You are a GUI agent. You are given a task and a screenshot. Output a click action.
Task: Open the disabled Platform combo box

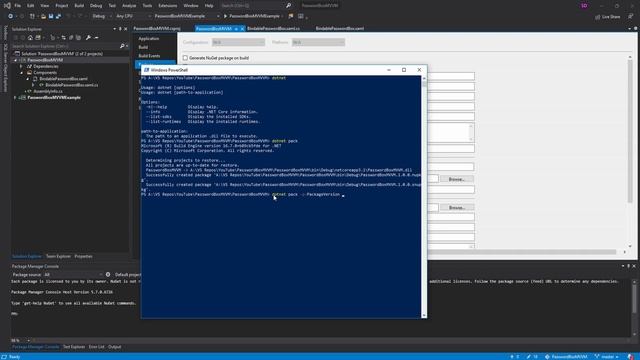pos(318,42)
